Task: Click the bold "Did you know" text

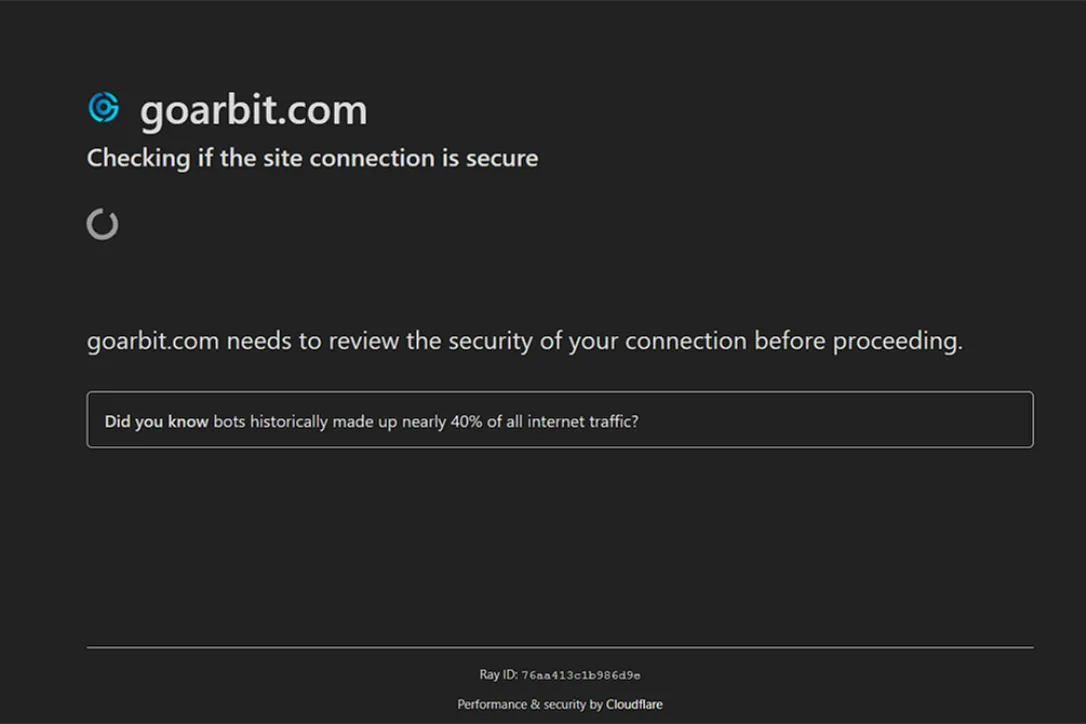Action: (157, 421)
